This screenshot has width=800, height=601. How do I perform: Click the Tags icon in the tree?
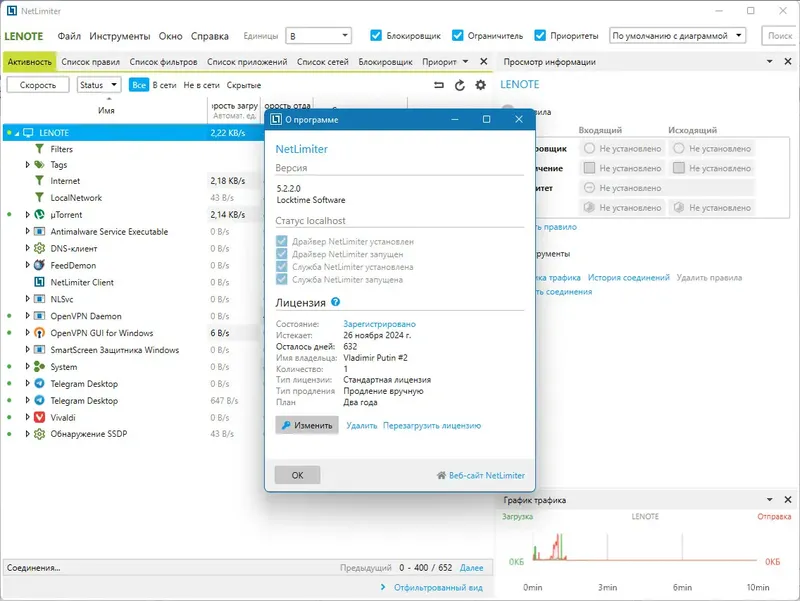(x=39, y=165)
